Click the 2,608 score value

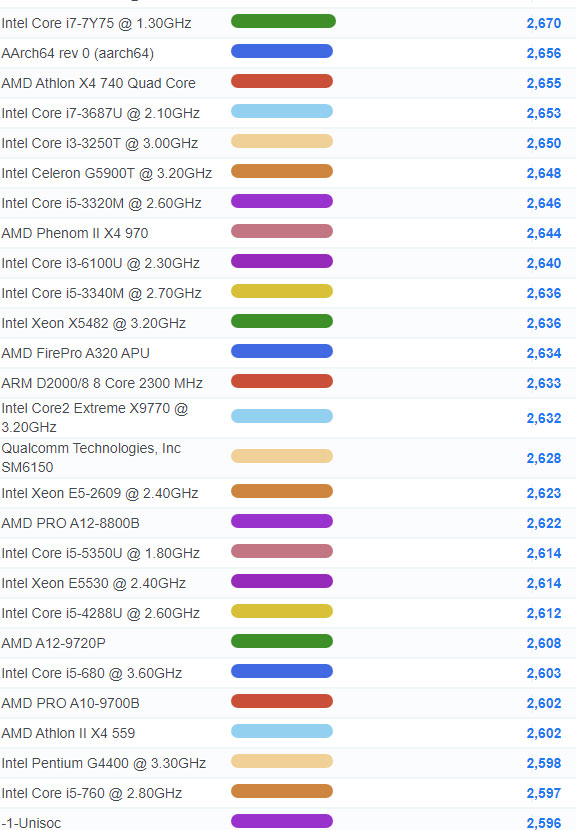pos(544,643)
